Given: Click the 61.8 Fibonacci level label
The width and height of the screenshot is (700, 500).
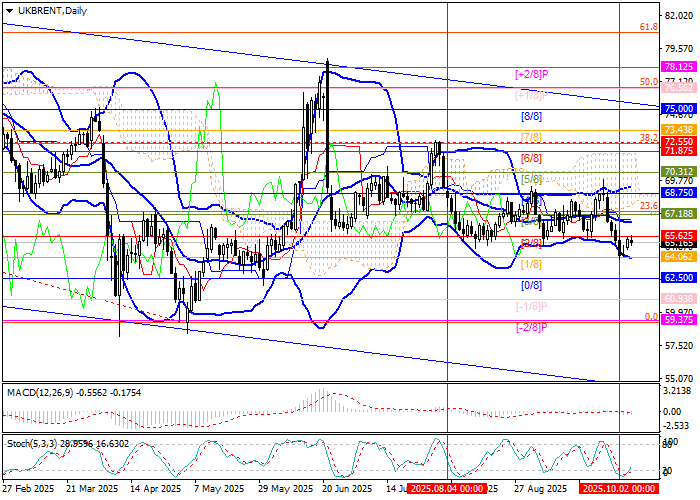Looking at the screenshot, I should (x=648, y=28).
